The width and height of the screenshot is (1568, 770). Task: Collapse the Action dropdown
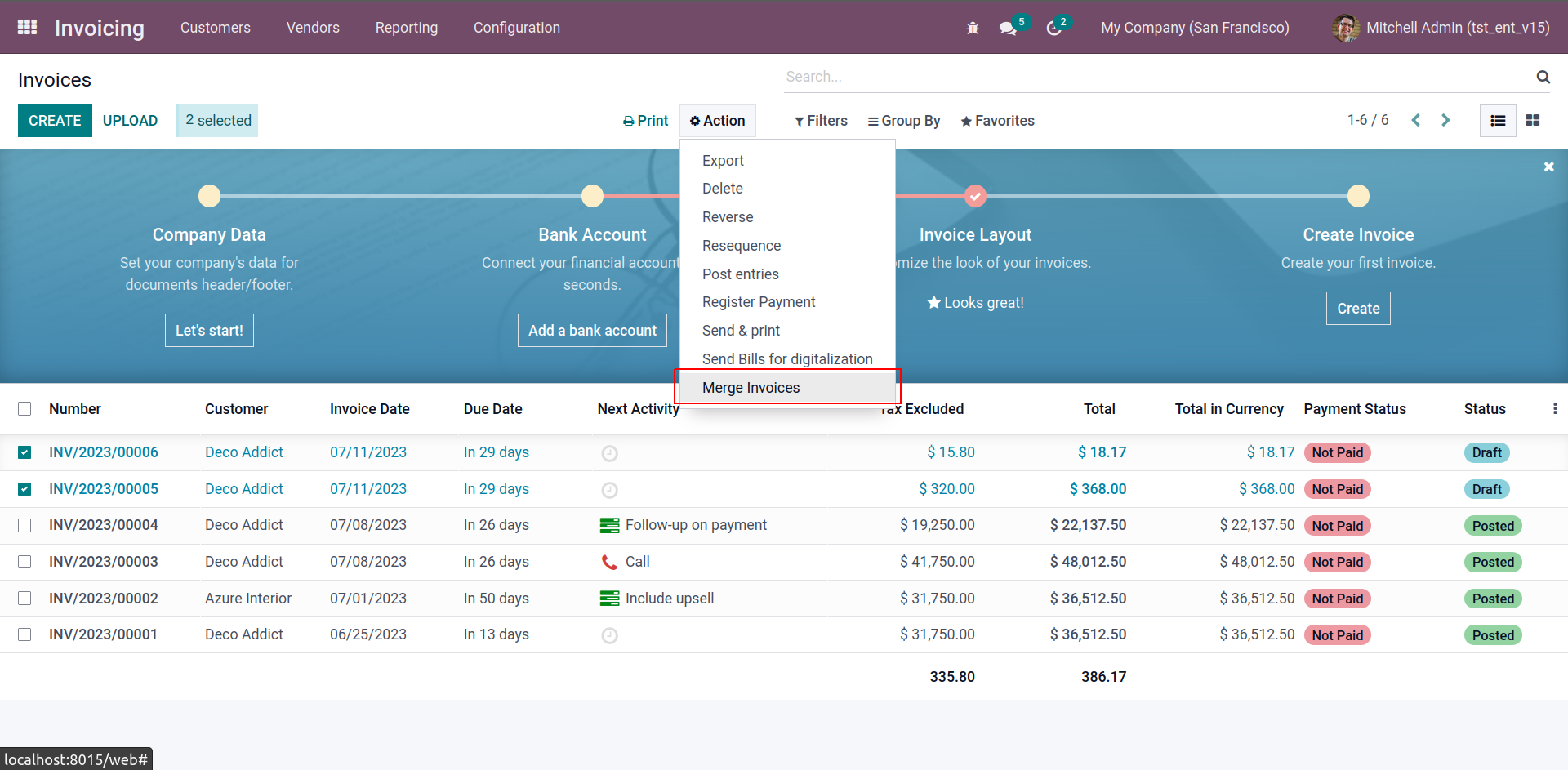click(x=717, y=121)
